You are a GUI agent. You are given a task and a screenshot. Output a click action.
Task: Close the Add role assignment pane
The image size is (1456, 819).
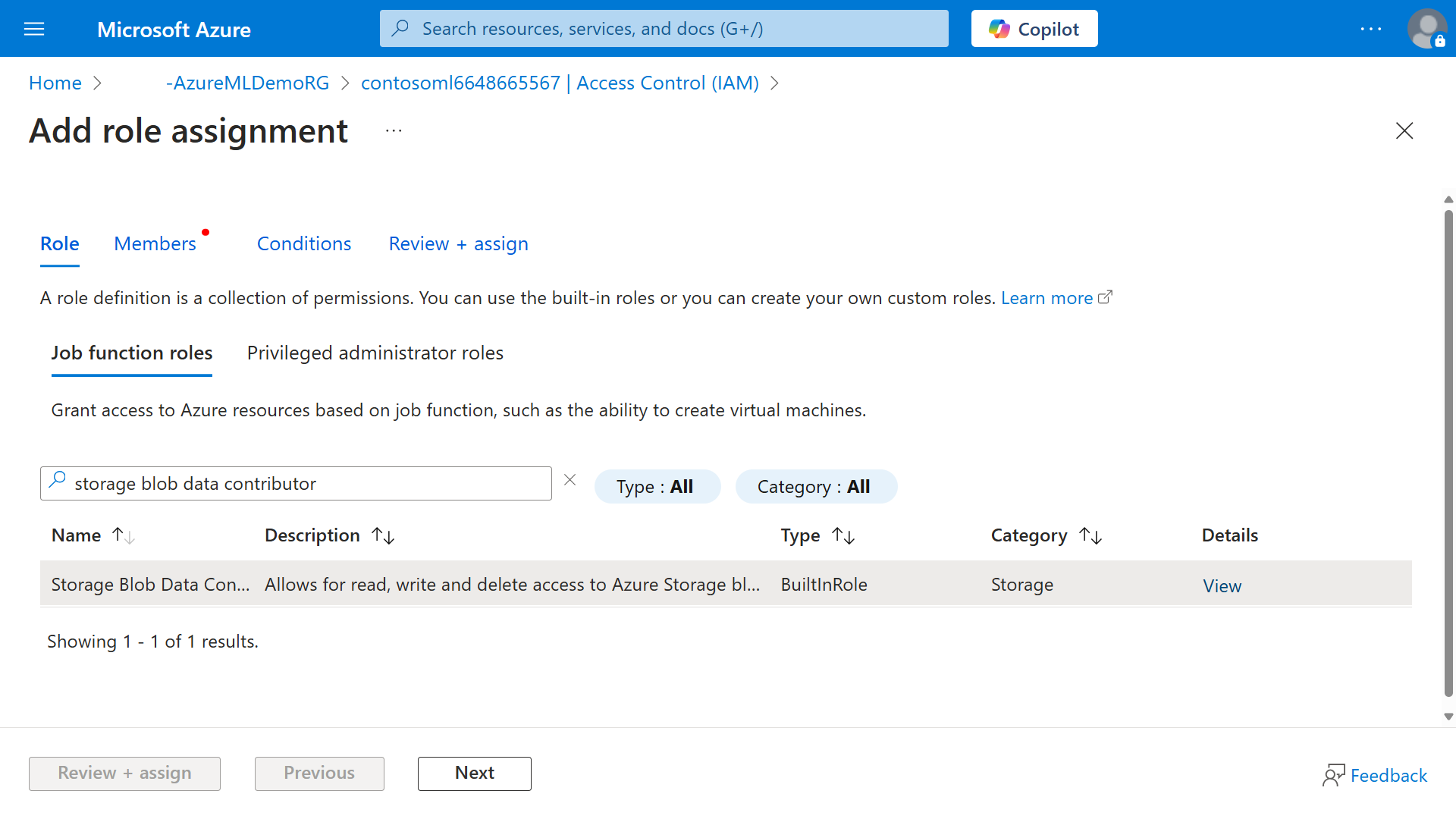1404,130
